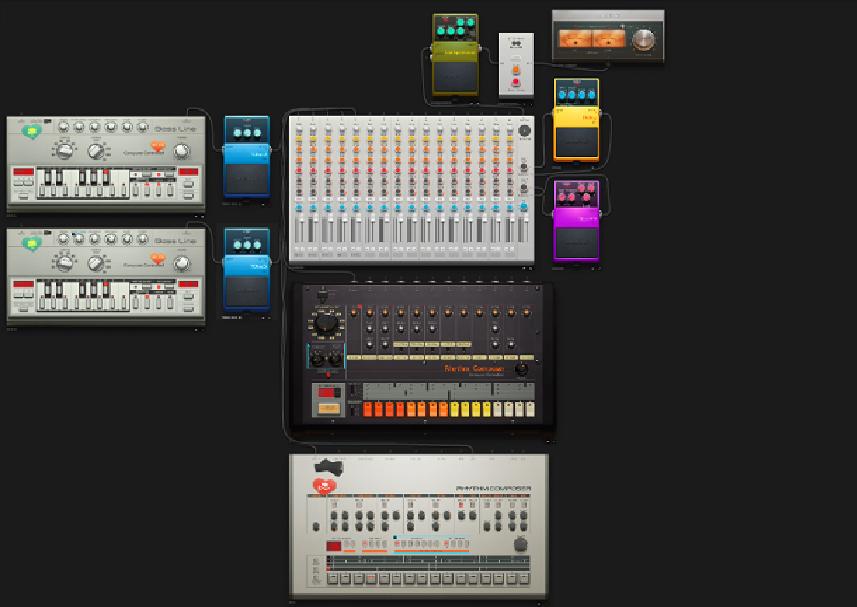This screenshot has height=607, width=857.
Task: Click the volume knob beside the Rhythm Composer logo
Action: (521, 369)
